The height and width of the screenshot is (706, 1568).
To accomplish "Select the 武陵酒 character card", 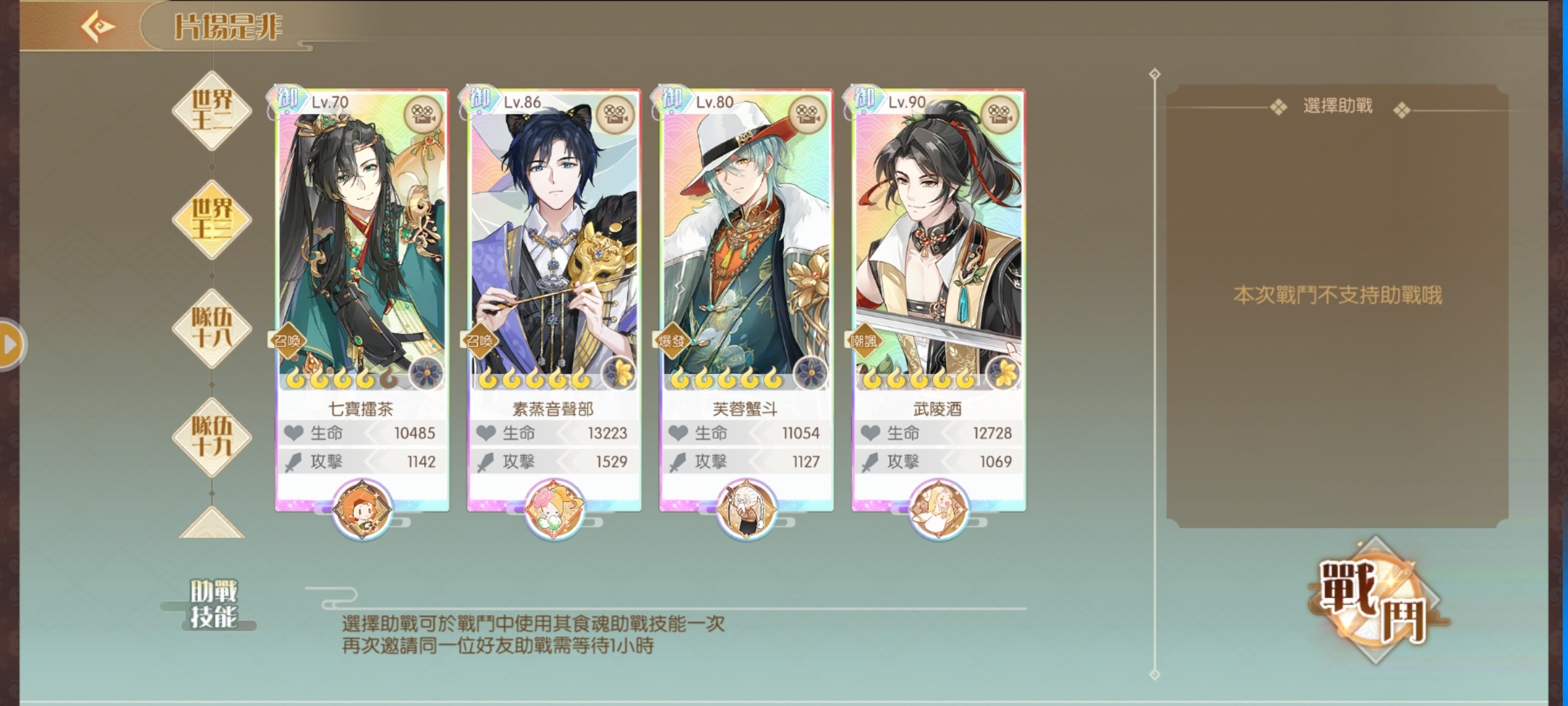I will (x=938, y=299).
